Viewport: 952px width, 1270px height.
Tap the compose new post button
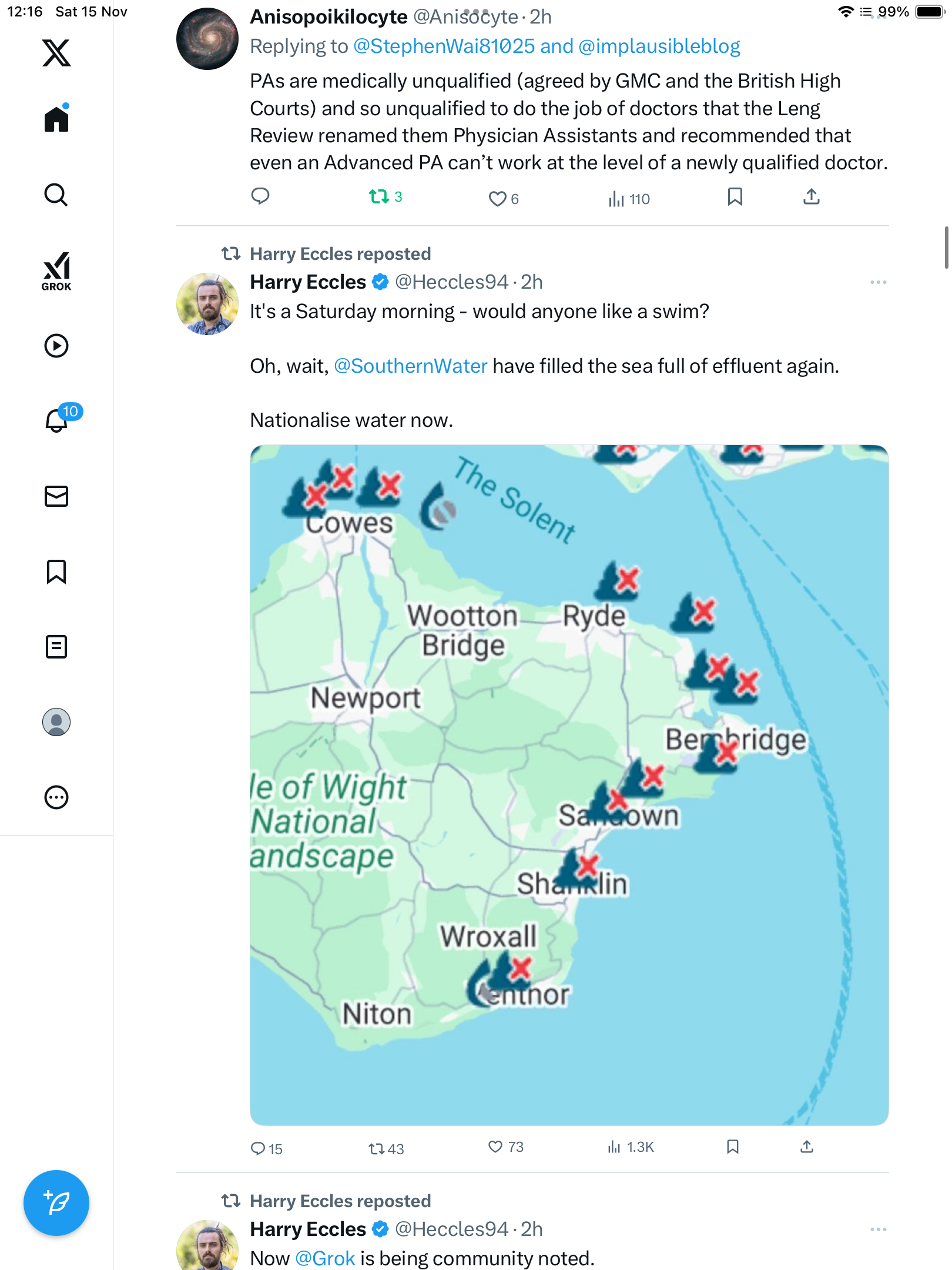(x=56, y=1203)
